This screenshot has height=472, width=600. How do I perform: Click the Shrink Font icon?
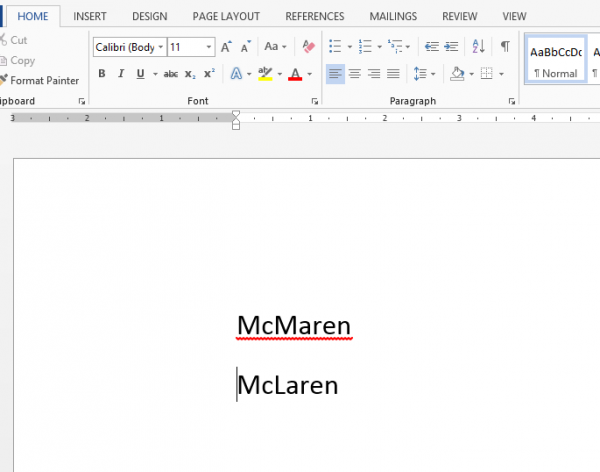click(x=245, y=47)
